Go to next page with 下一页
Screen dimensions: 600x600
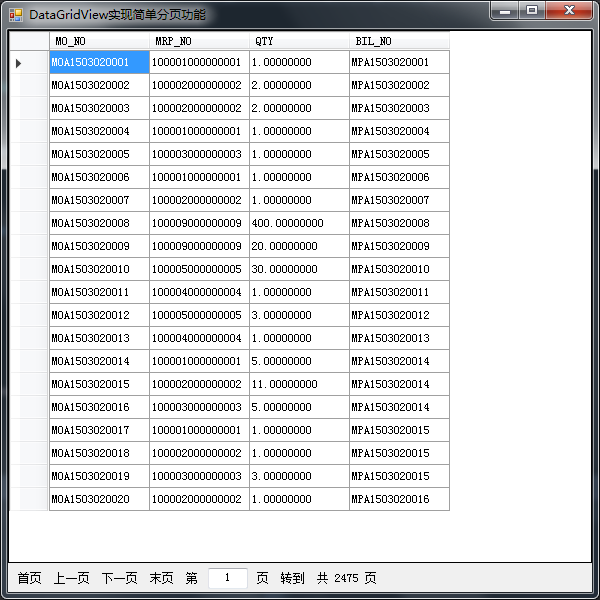(119, 578)
